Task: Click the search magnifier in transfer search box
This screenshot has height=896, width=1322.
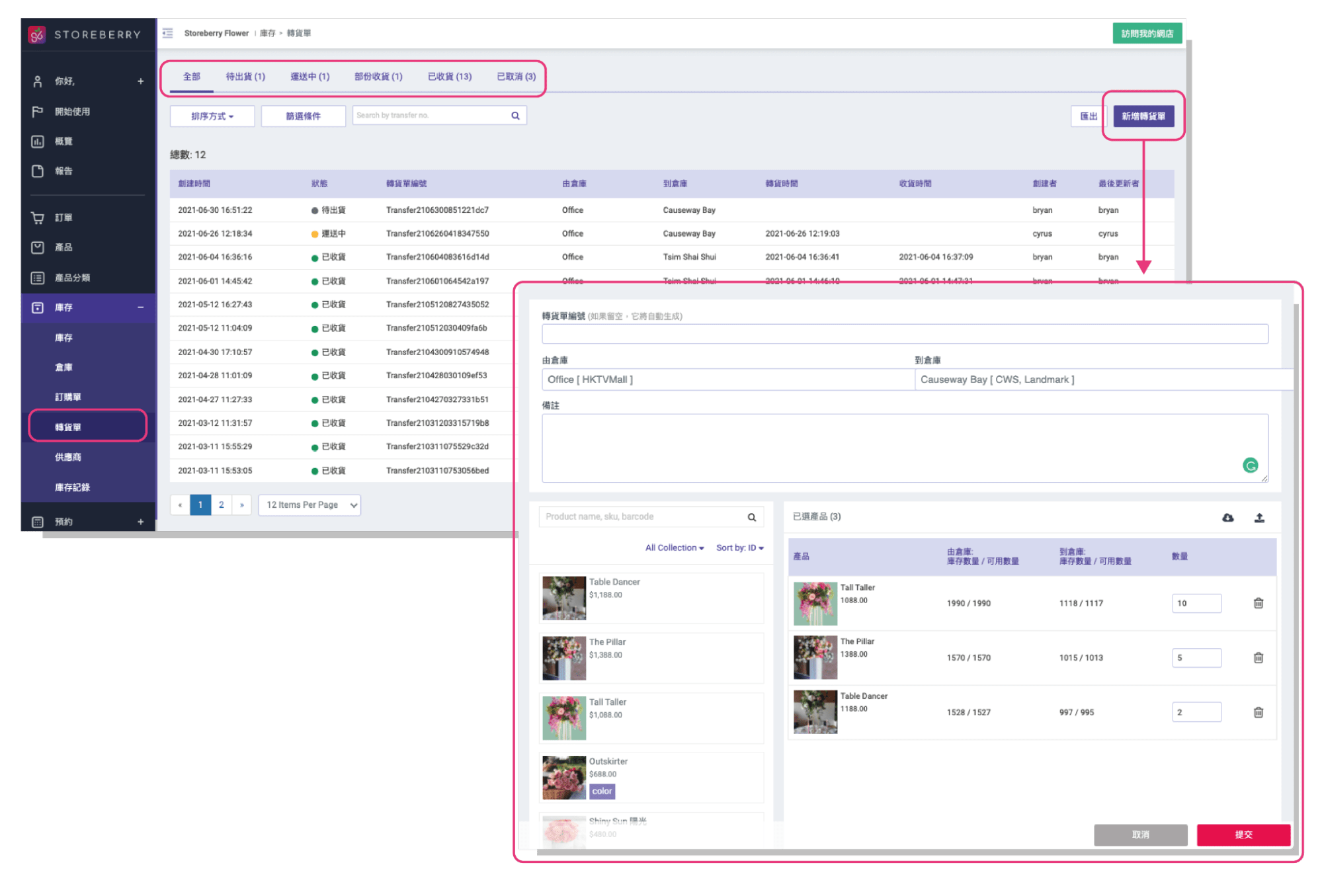Action: point(515,116)
